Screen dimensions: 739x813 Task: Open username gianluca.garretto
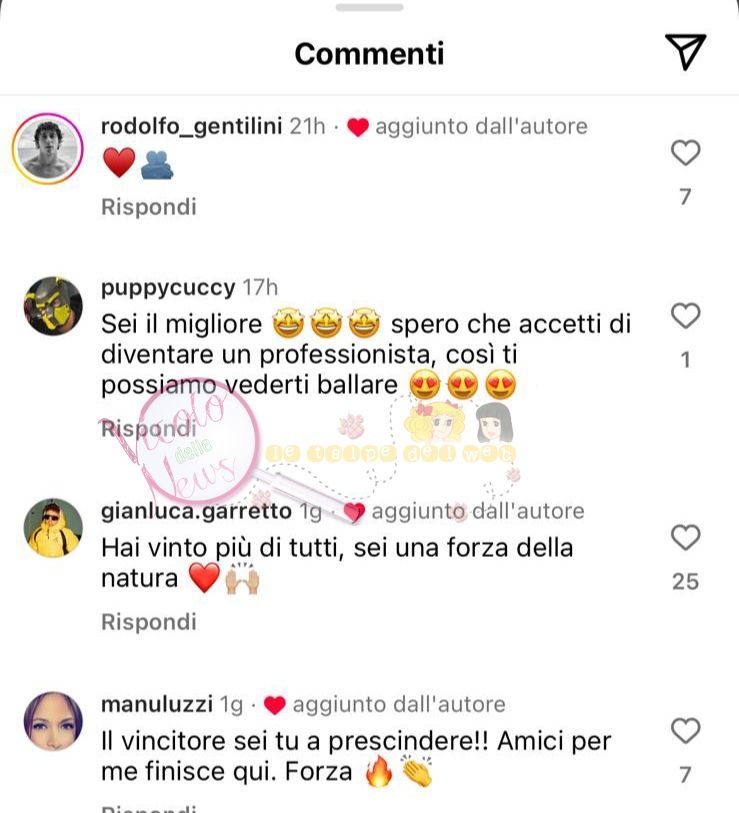pos(196,511)
